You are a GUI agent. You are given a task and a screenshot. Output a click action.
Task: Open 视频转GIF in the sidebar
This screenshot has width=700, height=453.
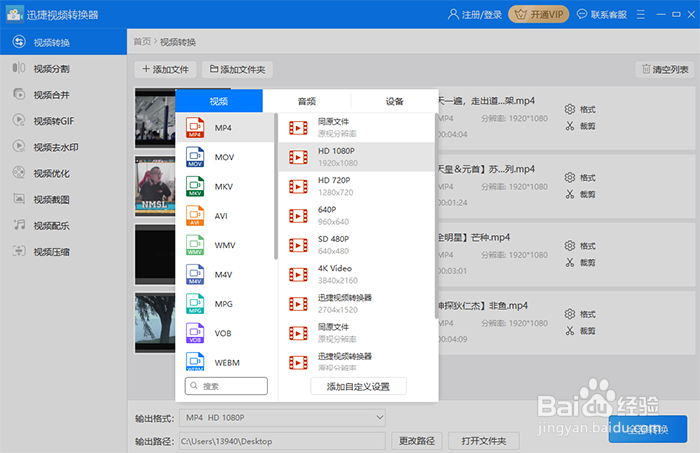point(63,121)
